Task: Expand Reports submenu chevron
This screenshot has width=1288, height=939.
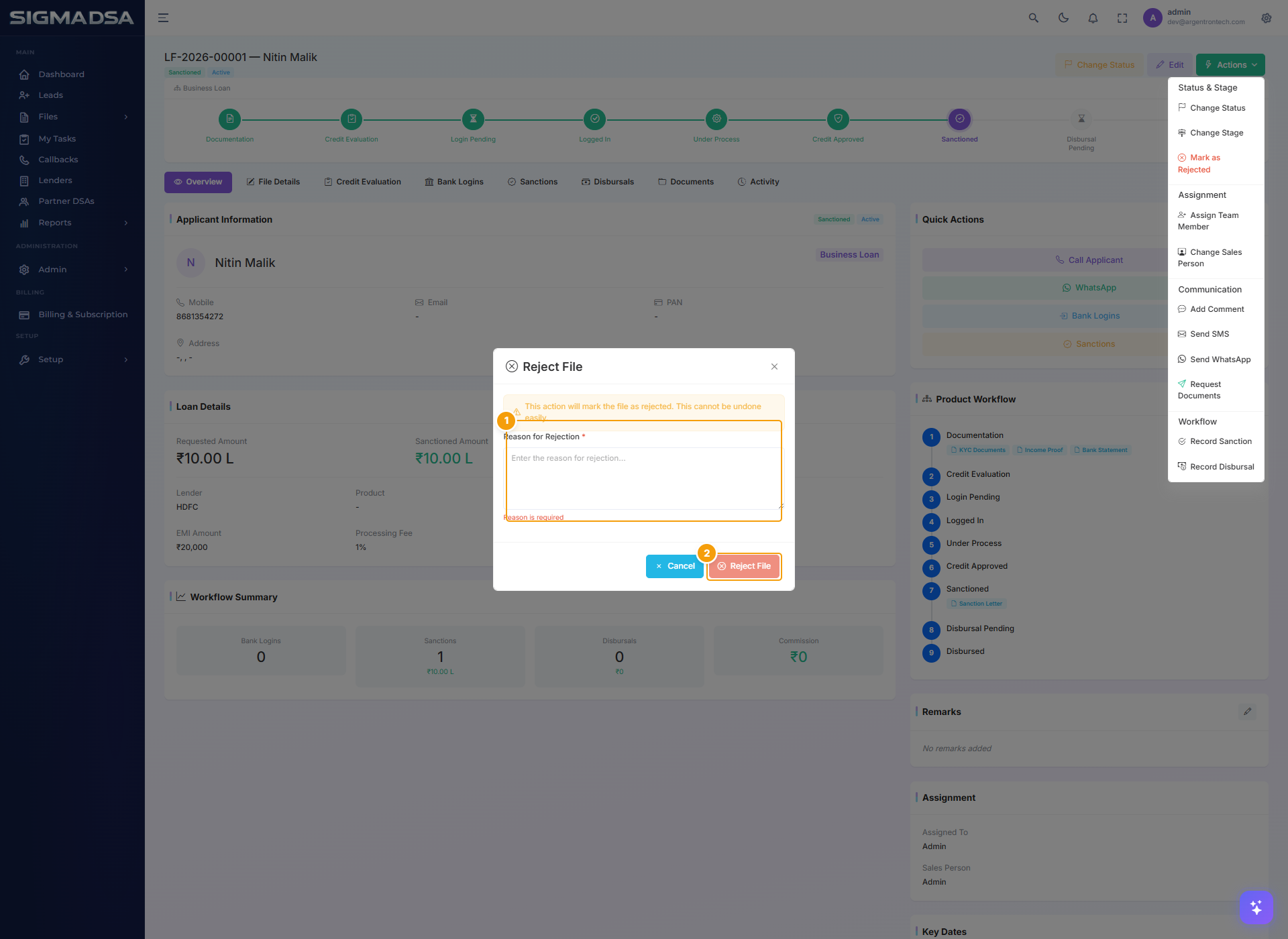Action: (x=126, y=223)
